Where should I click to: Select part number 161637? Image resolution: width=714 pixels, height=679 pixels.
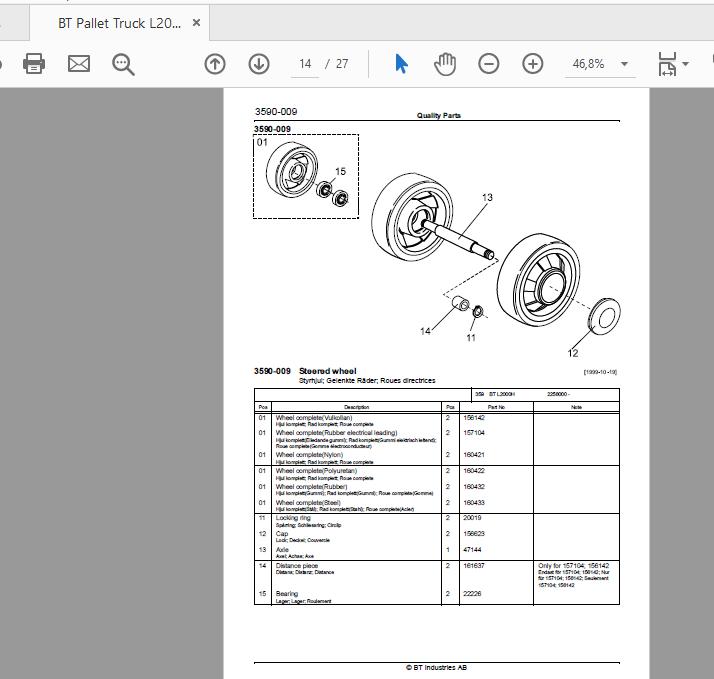[x=474, y=565]
